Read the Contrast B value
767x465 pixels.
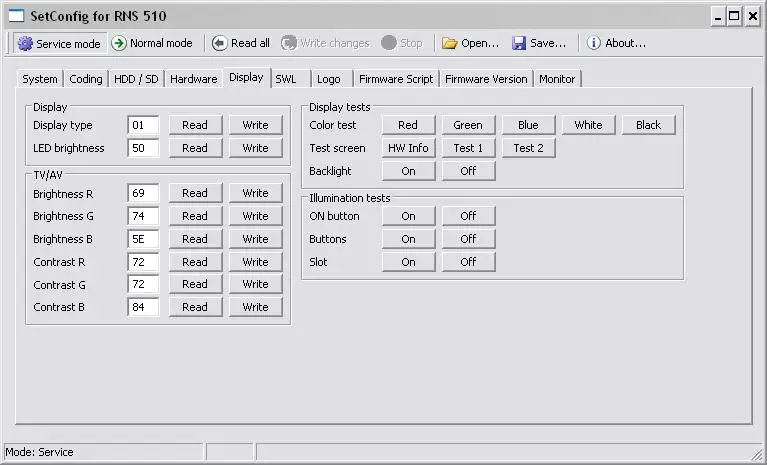pyautogui.click(x=195, y=307)
